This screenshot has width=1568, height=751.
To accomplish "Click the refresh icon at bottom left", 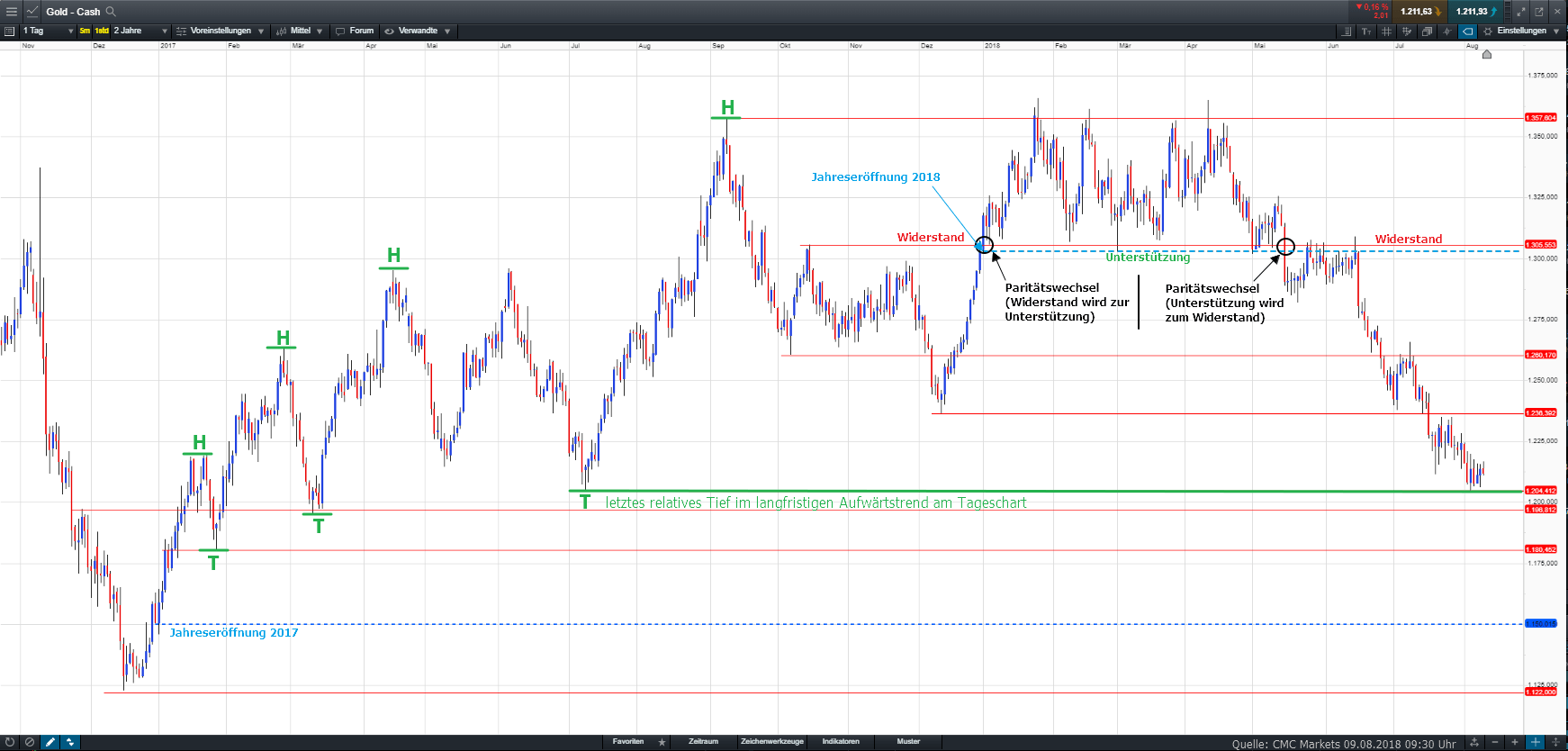I will tap(11, 742).
